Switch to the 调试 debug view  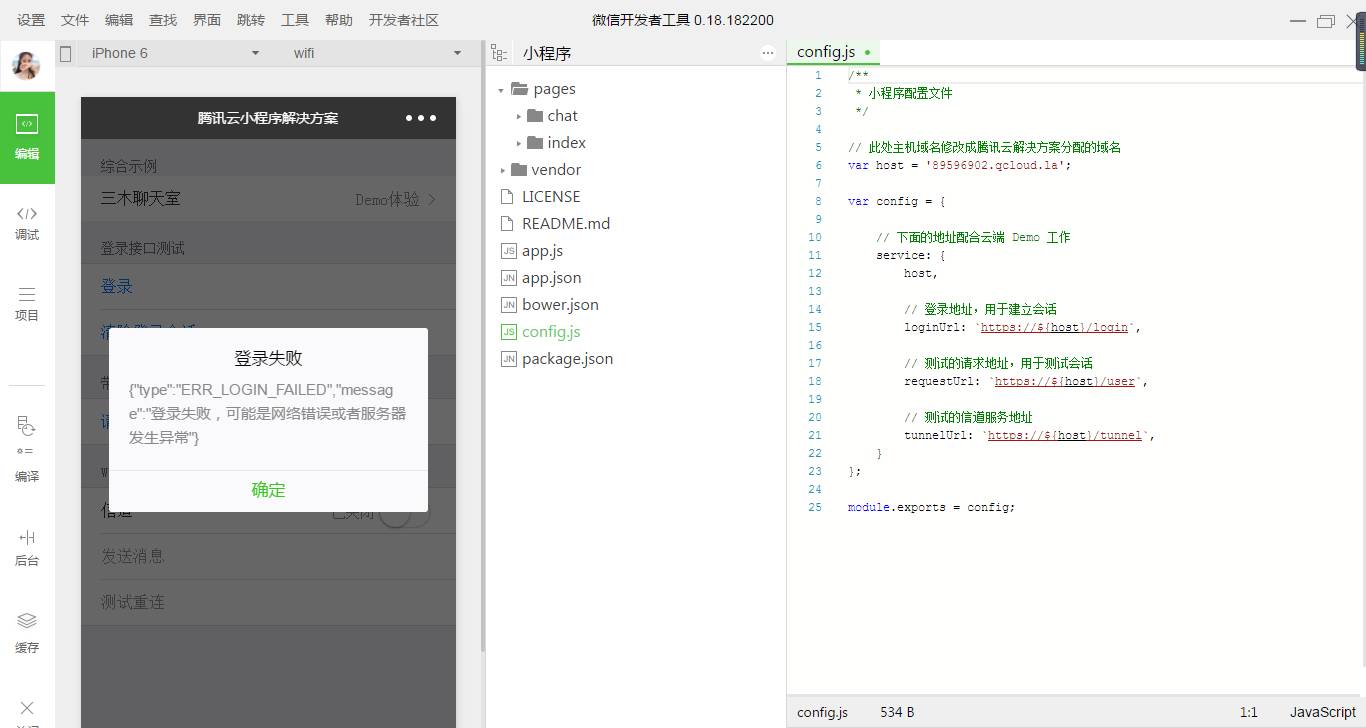tap(27, 223)
